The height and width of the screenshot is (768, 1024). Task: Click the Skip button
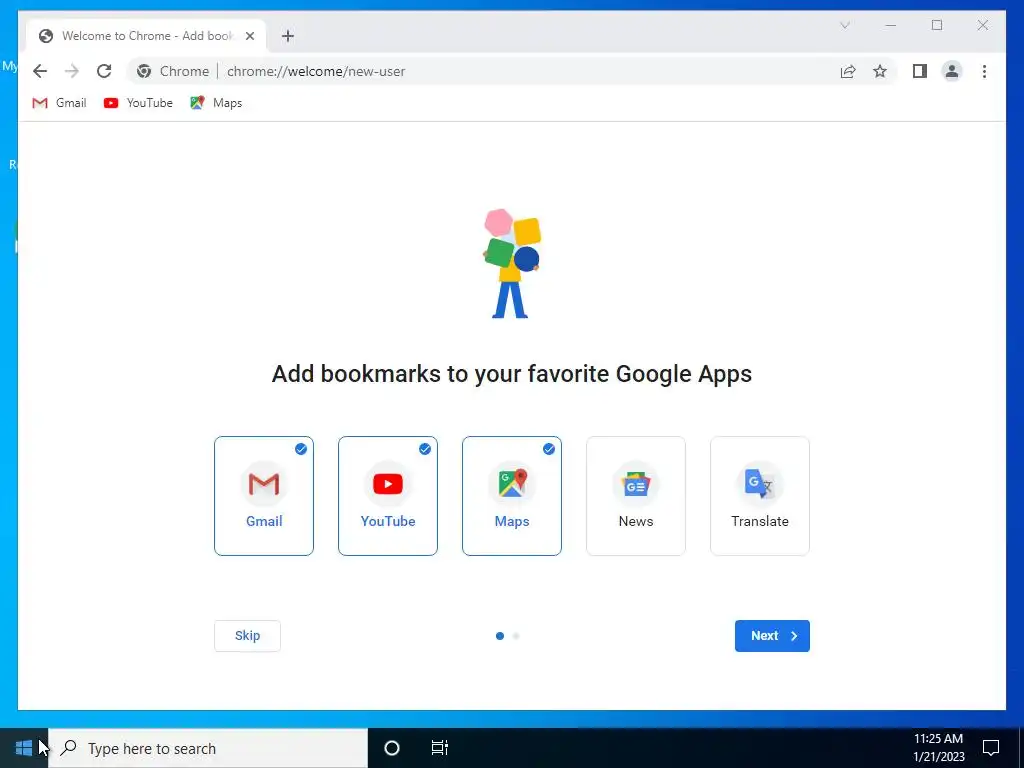click(248, 635)
